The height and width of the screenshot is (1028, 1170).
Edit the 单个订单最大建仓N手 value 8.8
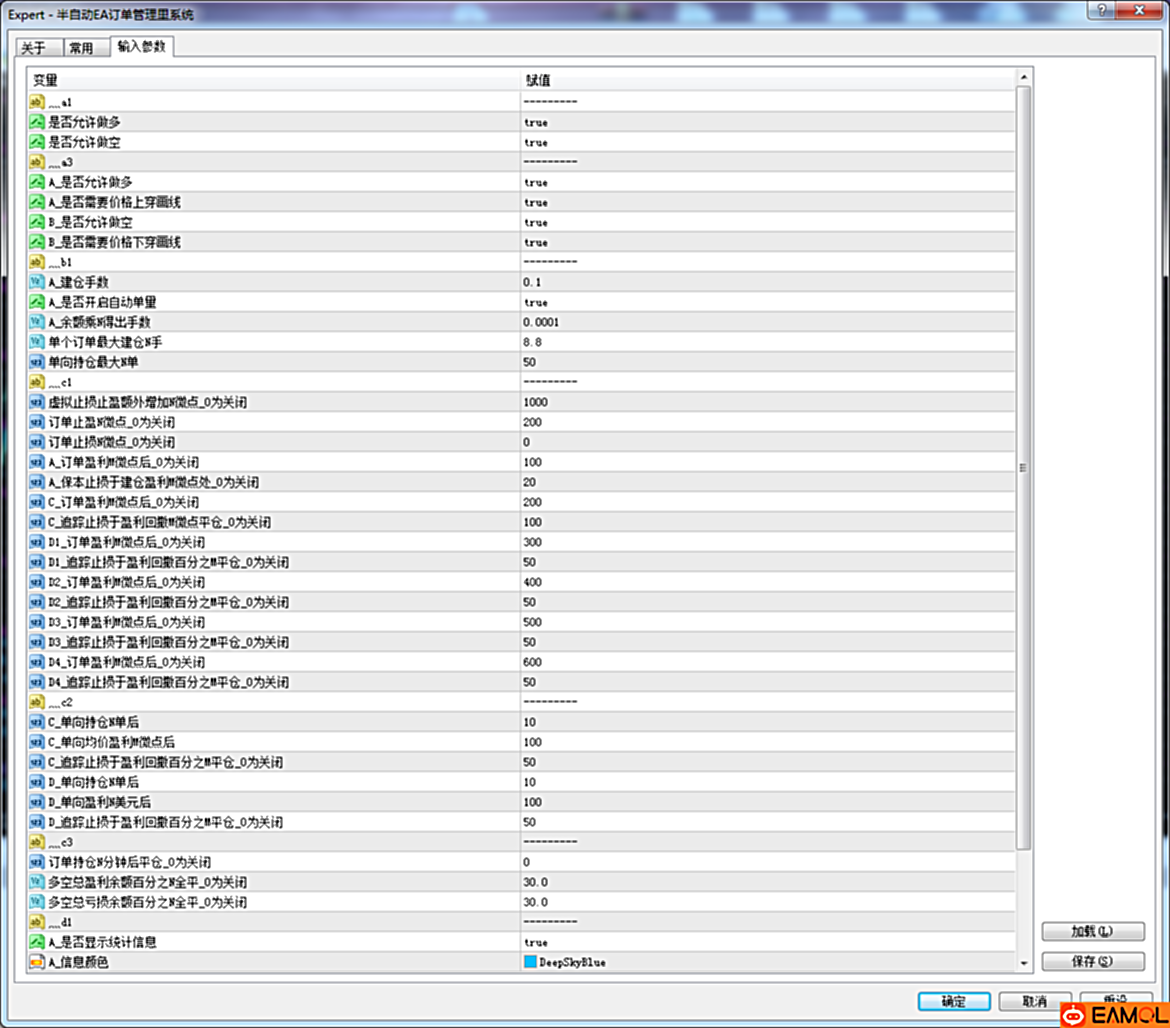pos(532,342)
